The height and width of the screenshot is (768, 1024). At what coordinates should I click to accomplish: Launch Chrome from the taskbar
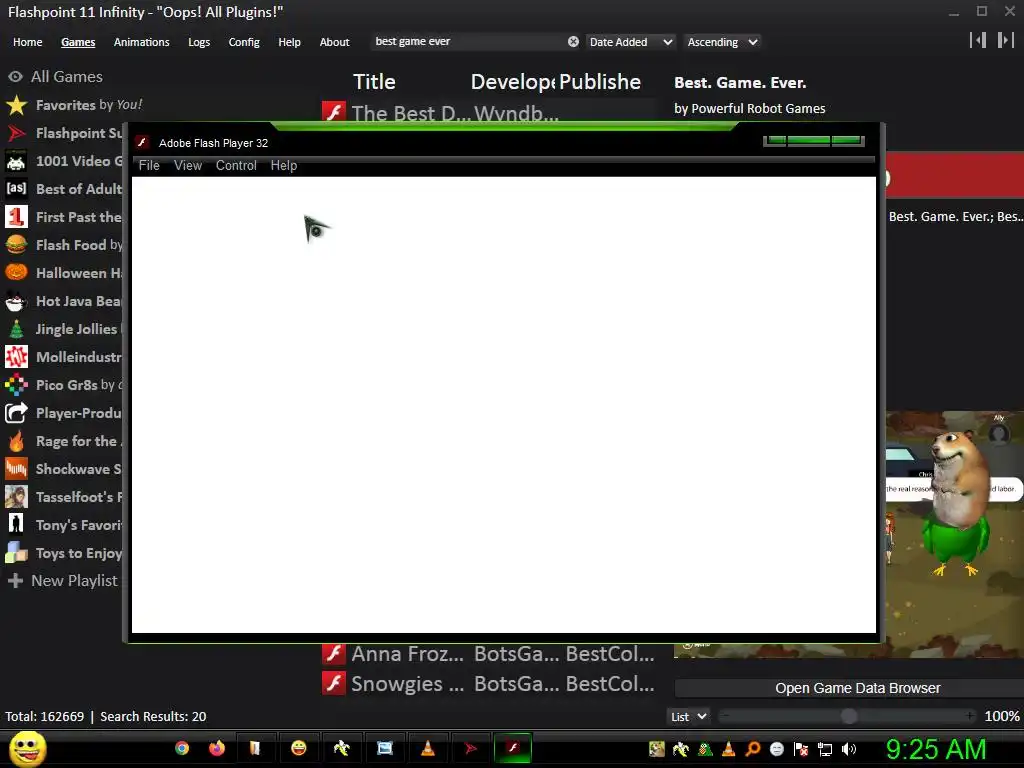click(x=182, y=748)
